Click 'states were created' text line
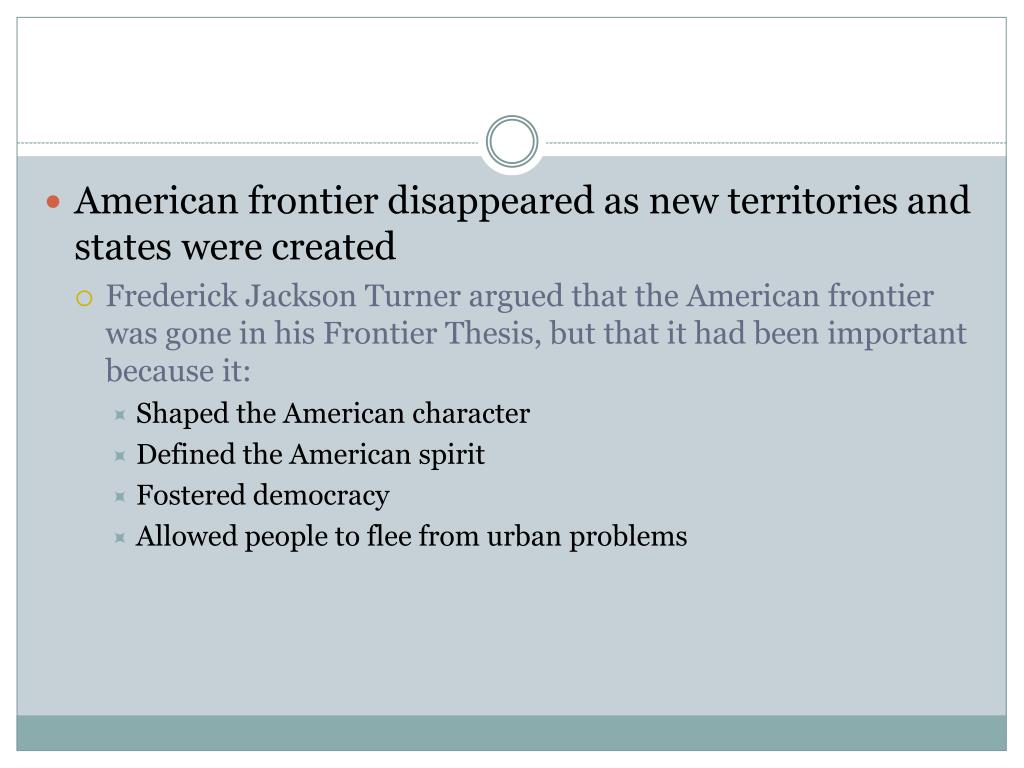 pyautogui.click(x=235, y=247)
